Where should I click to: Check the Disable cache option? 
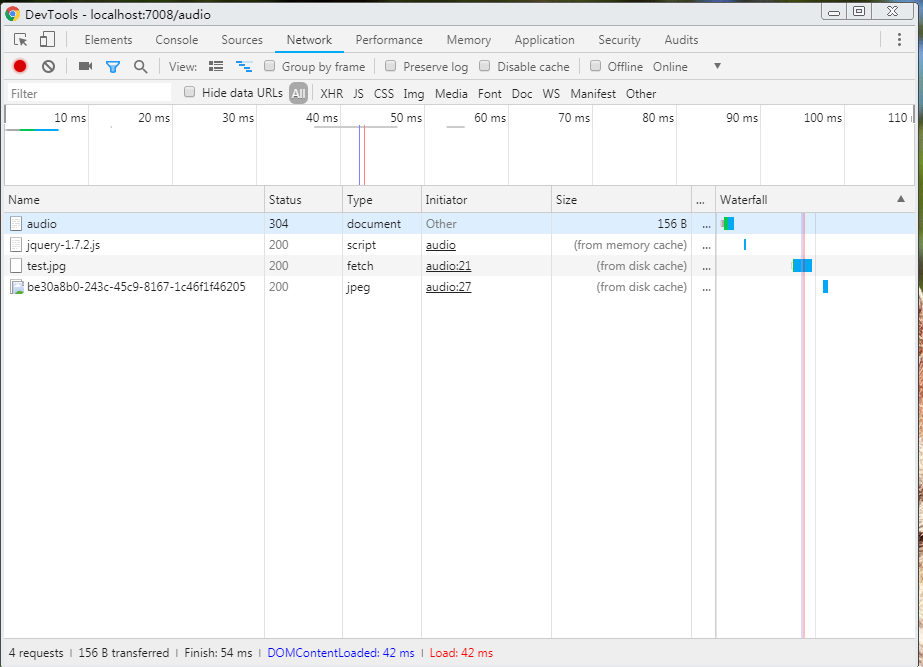tap(484, 66)
